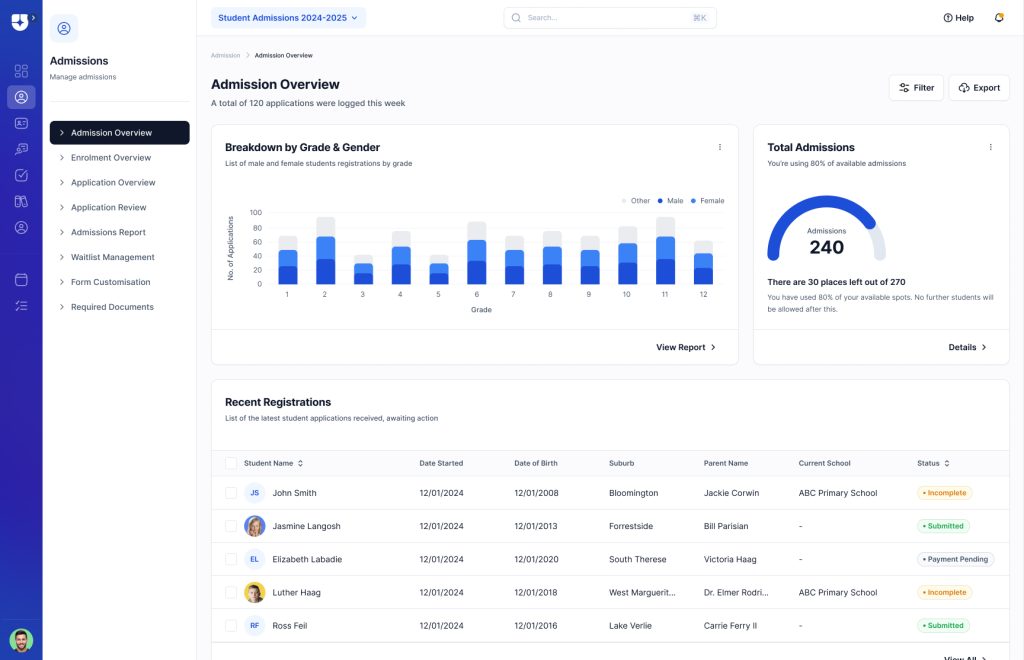Open the checklist icon in left rail
The width and height of the screenshot is (1024, 660).
(x=22, y=306)
